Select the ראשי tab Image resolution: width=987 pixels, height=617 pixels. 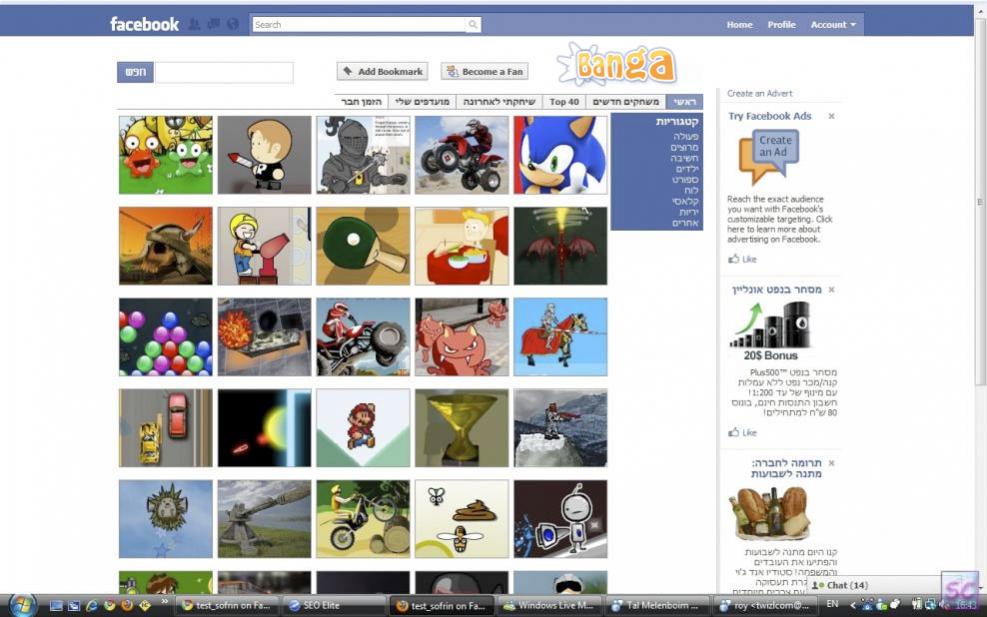point(684,101)
